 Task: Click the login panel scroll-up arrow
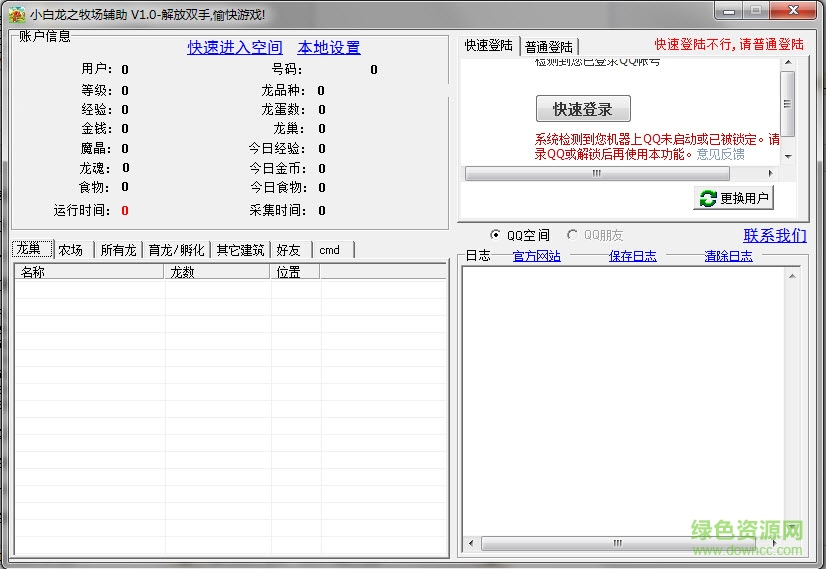coord(788,63)
